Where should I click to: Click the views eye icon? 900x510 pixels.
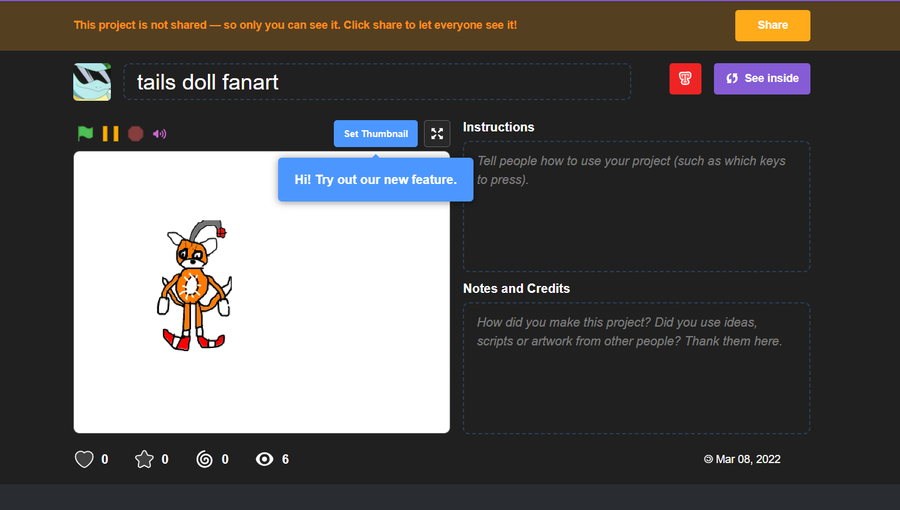[x=265, y=459]
